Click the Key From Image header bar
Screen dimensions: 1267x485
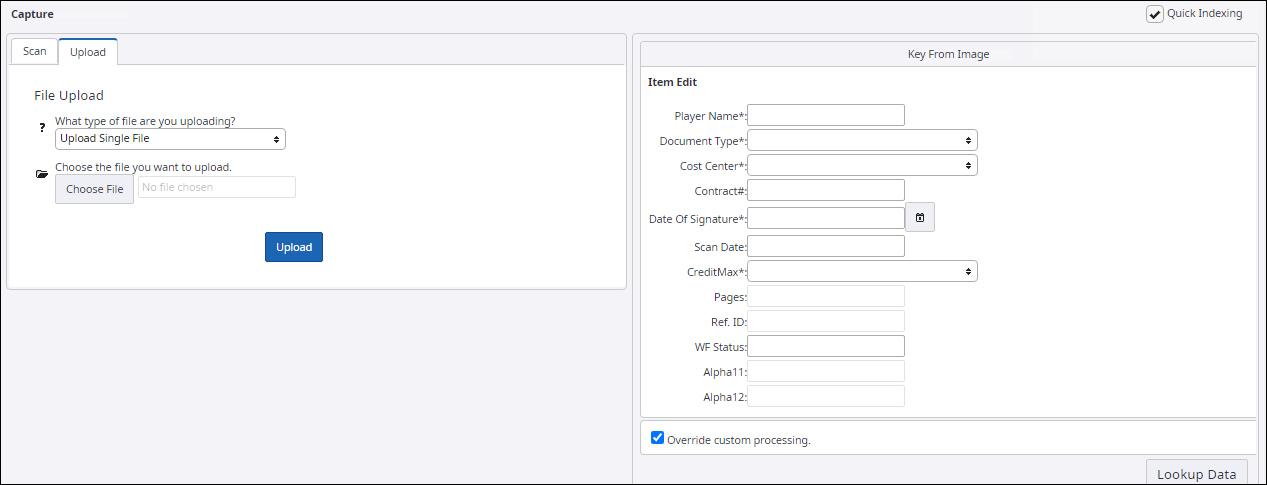[947, 54]
